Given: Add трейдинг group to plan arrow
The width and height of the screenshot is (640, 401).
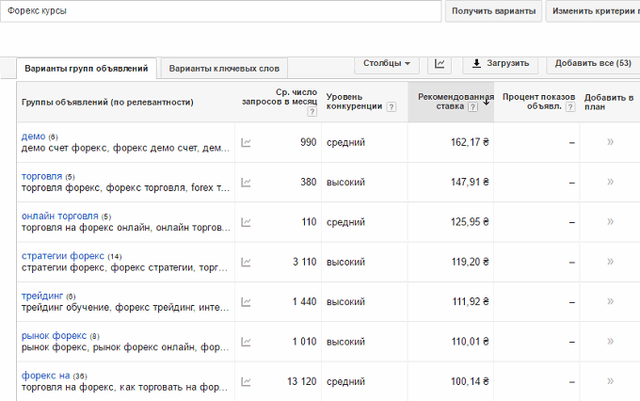Looking at the screenshot, I should click(x=610, y=301).
